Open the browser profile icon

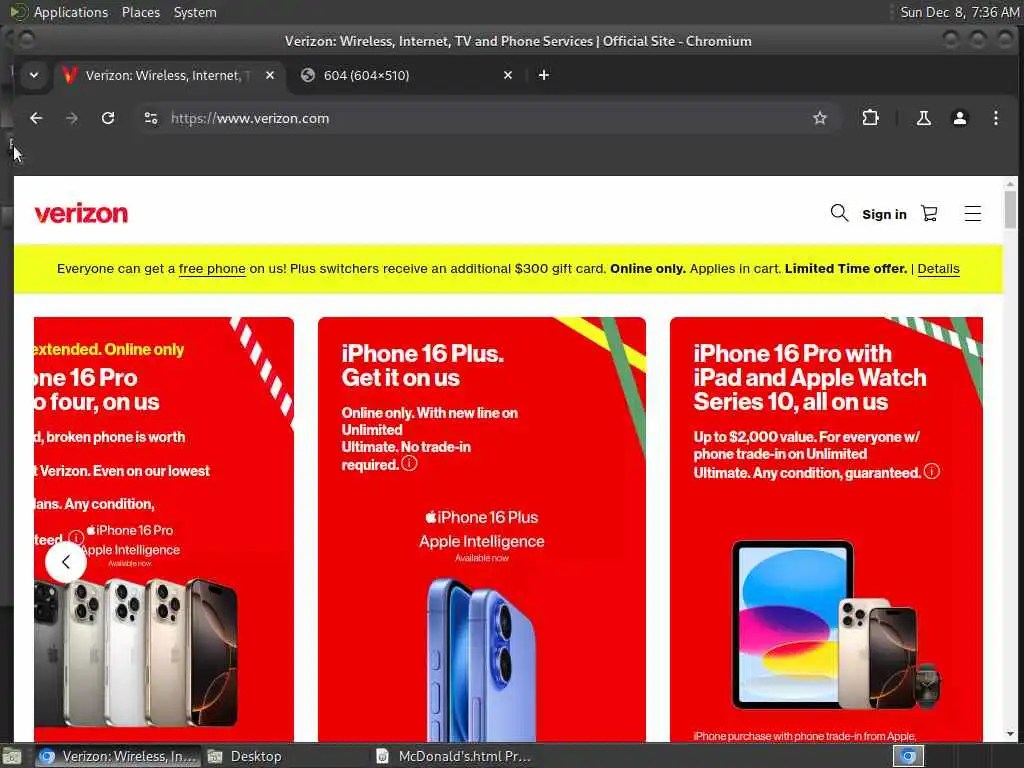959,118
